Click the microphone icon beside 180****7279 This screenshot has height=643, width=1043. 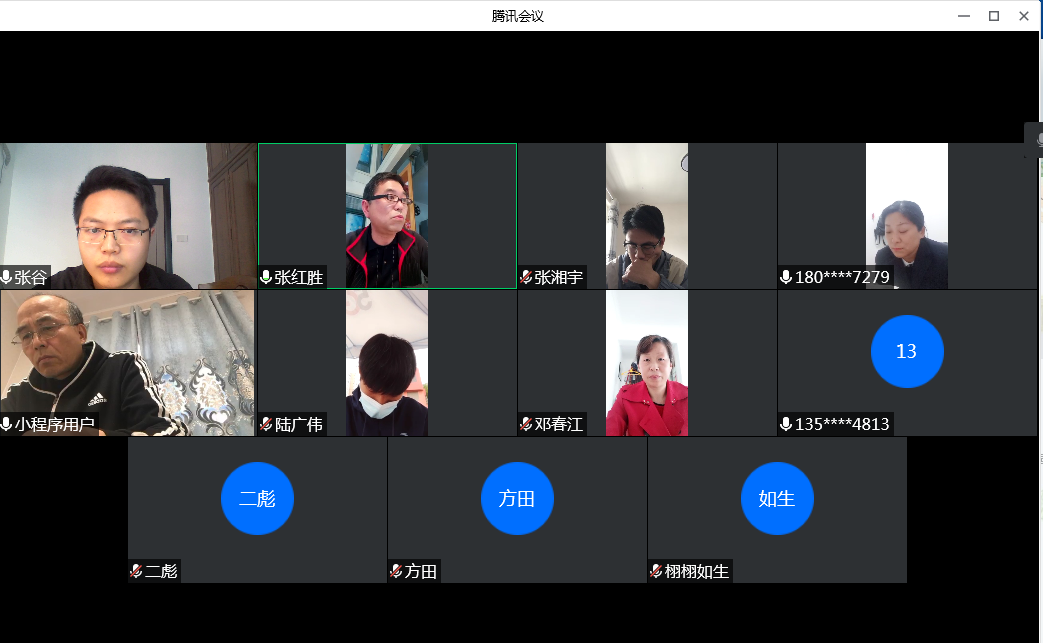[786, 277]
